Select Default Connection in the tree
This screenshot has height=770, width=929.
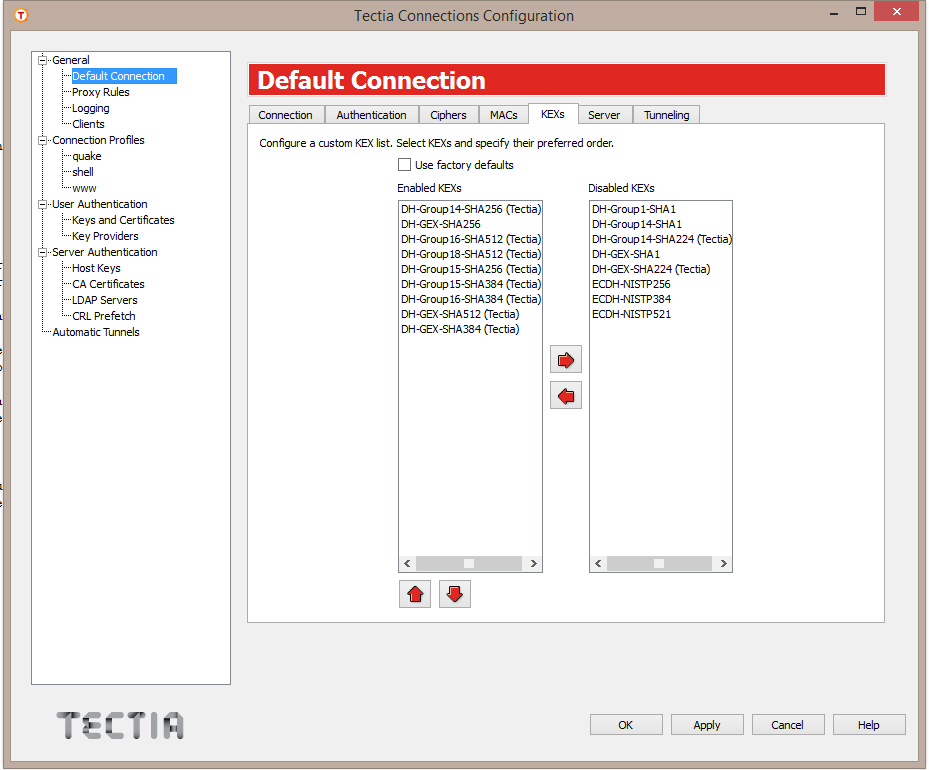click(x=124, y=76)
